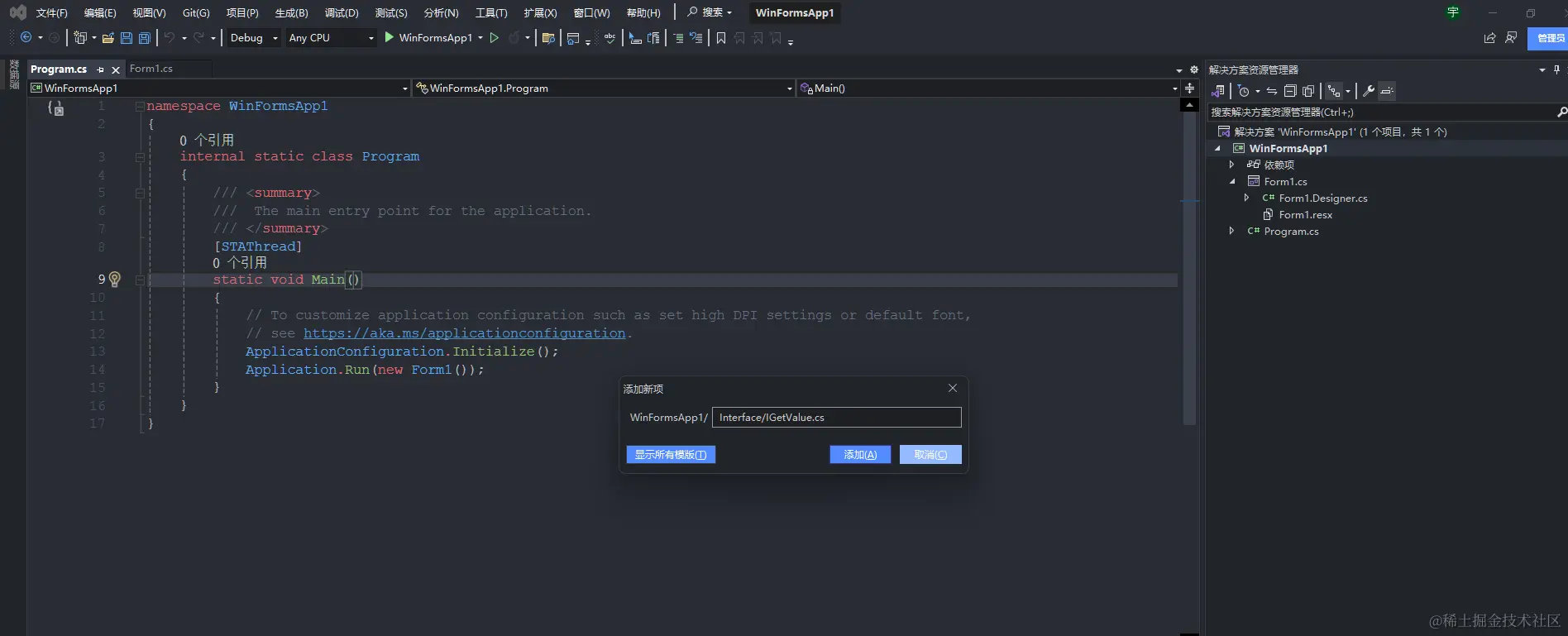Image resolution: width=1568 pixels, height=636 pixels.
Task: Open the WinFormsApp1 project scope dropdown
Action: pyautogui.click(x=219, y=88)
